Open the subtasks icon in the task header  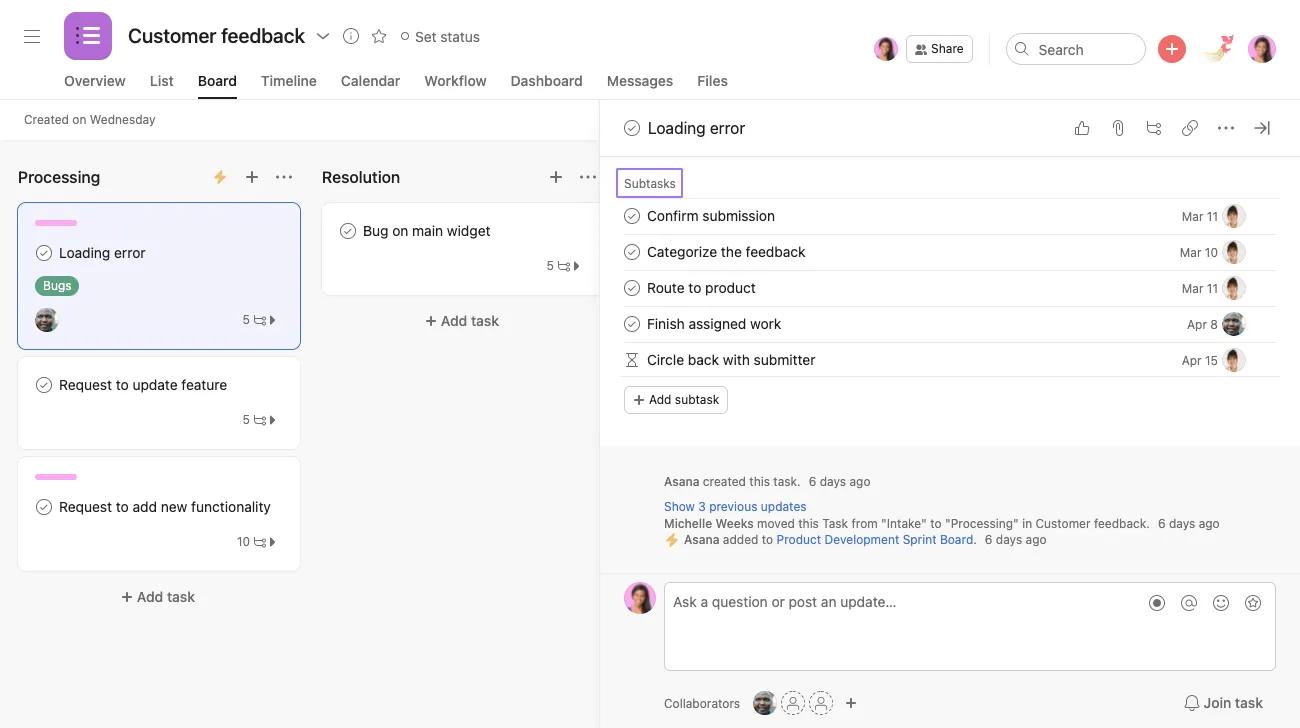pos(1154,128)
